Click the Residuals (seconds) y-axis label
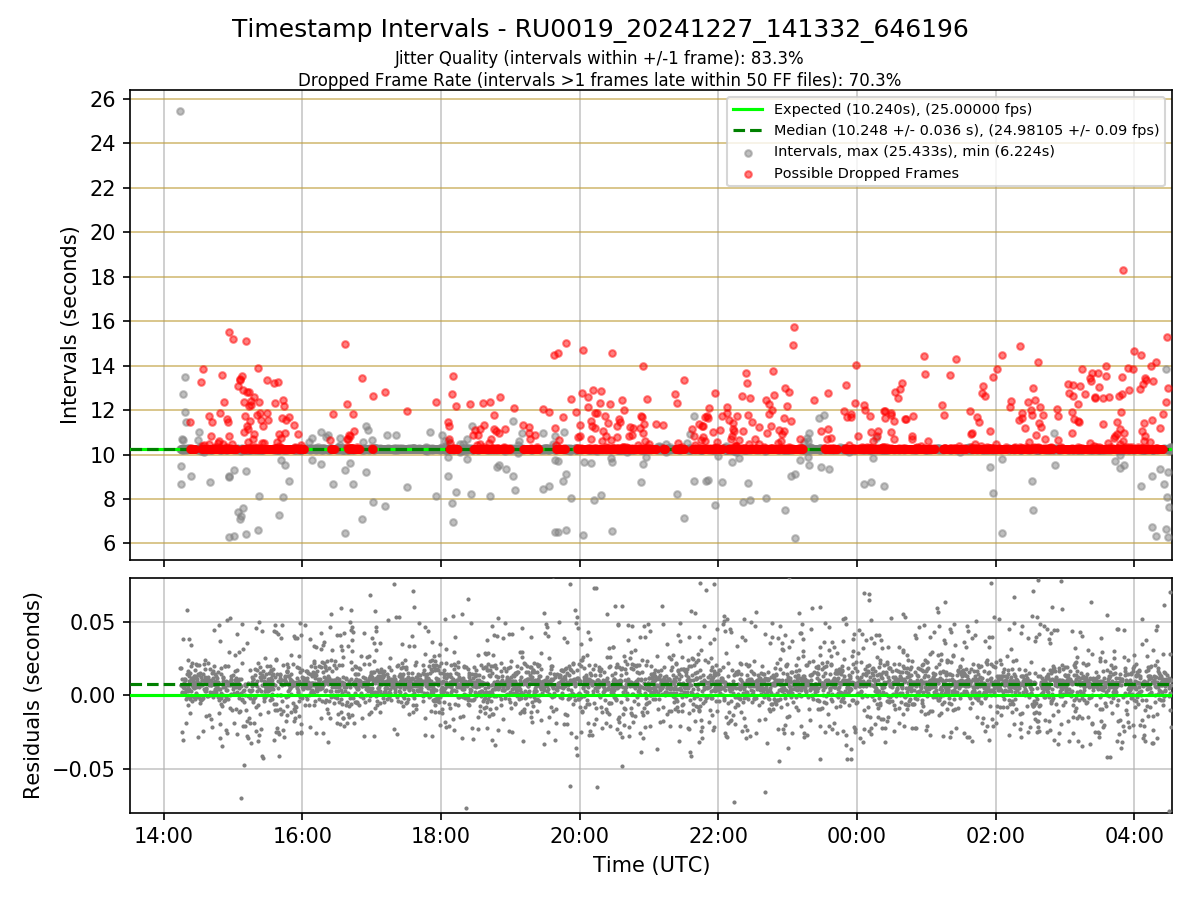 (33, 696)
